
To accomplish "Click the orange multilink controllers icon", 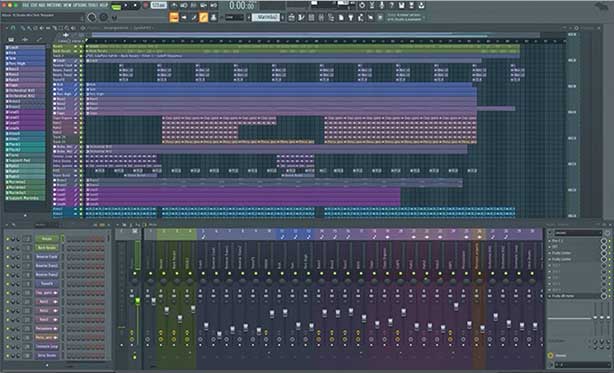I will (204, 17).
